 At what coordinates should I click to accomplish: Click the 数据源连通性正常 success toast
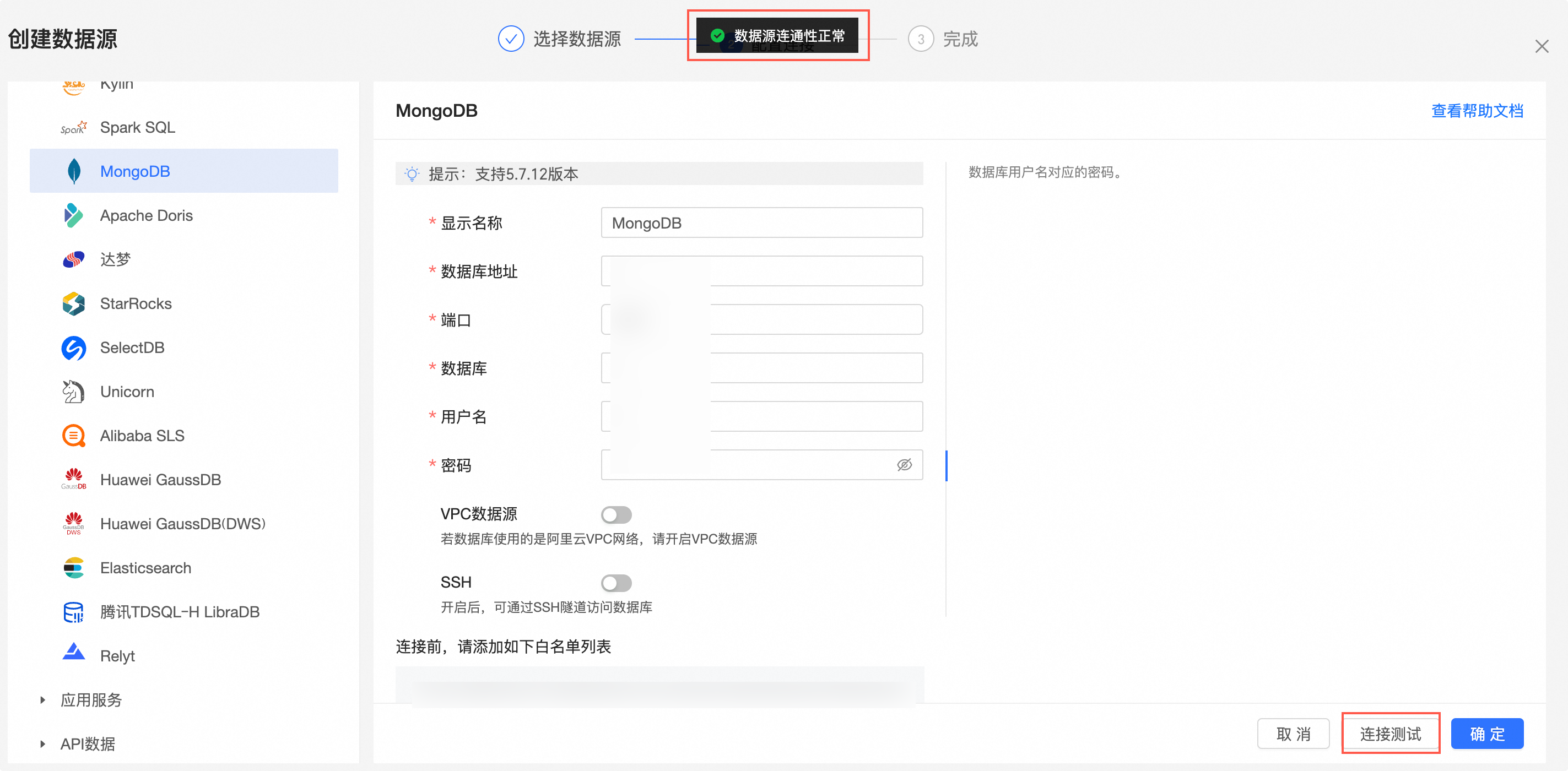pos(777,35)
